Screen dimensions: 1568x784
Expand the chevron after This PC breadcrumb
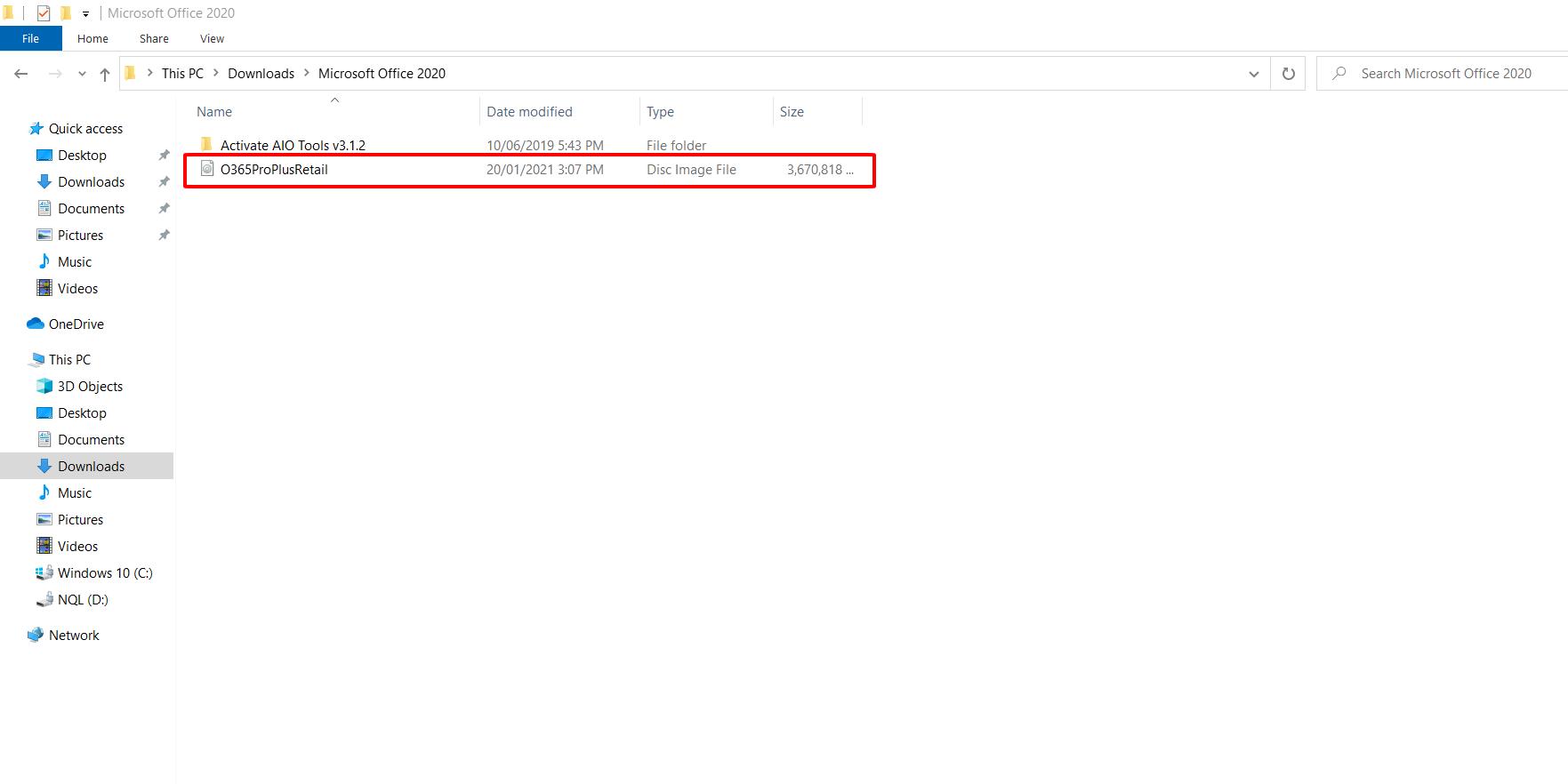coord(215,74)
